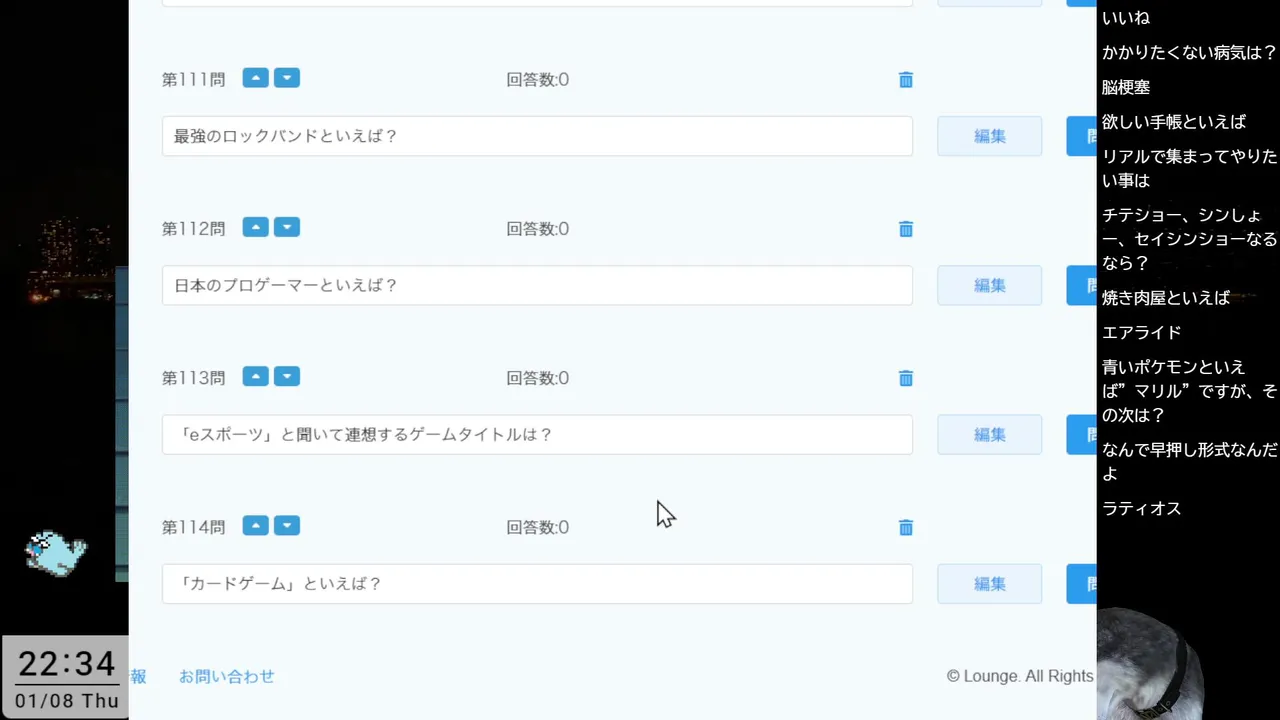
Task: Move question 111 up with the arrow
Action: point(256,78)
